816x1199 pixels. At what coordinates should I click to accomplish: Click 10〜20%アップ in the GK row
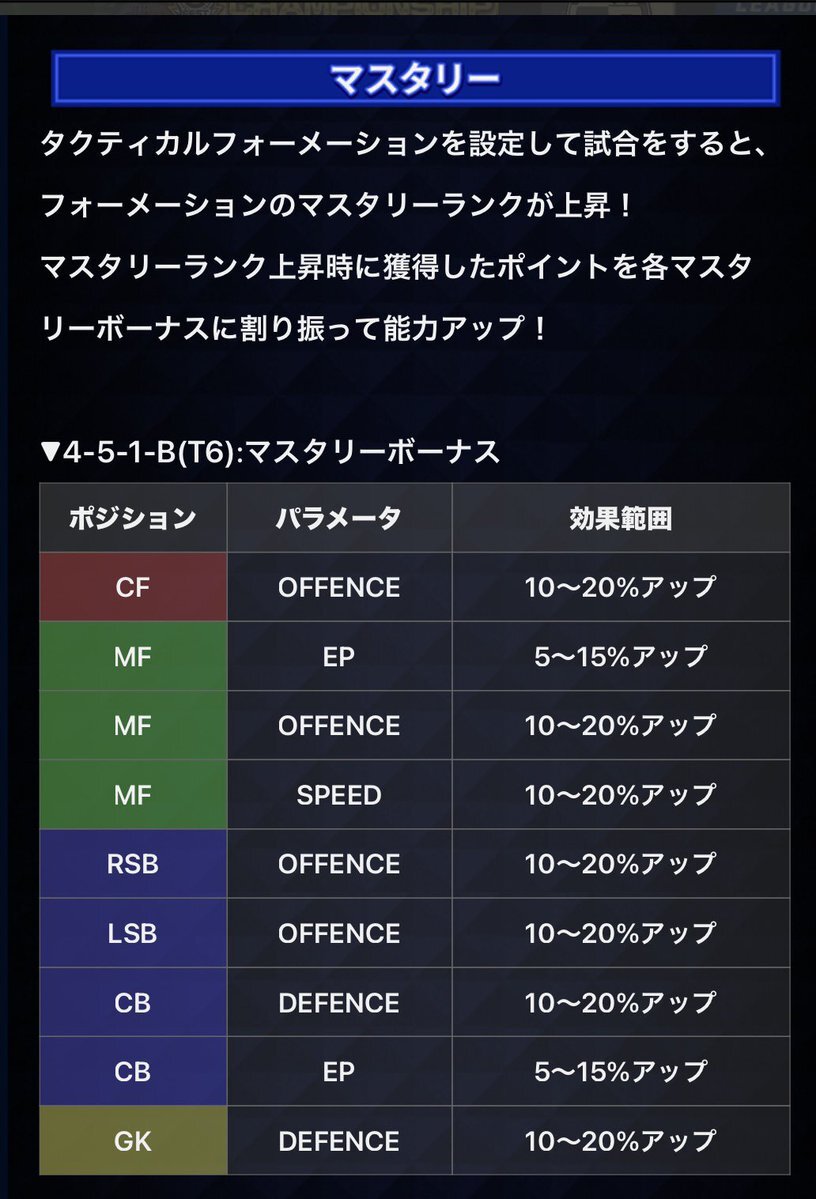(x=620, y=1141)
